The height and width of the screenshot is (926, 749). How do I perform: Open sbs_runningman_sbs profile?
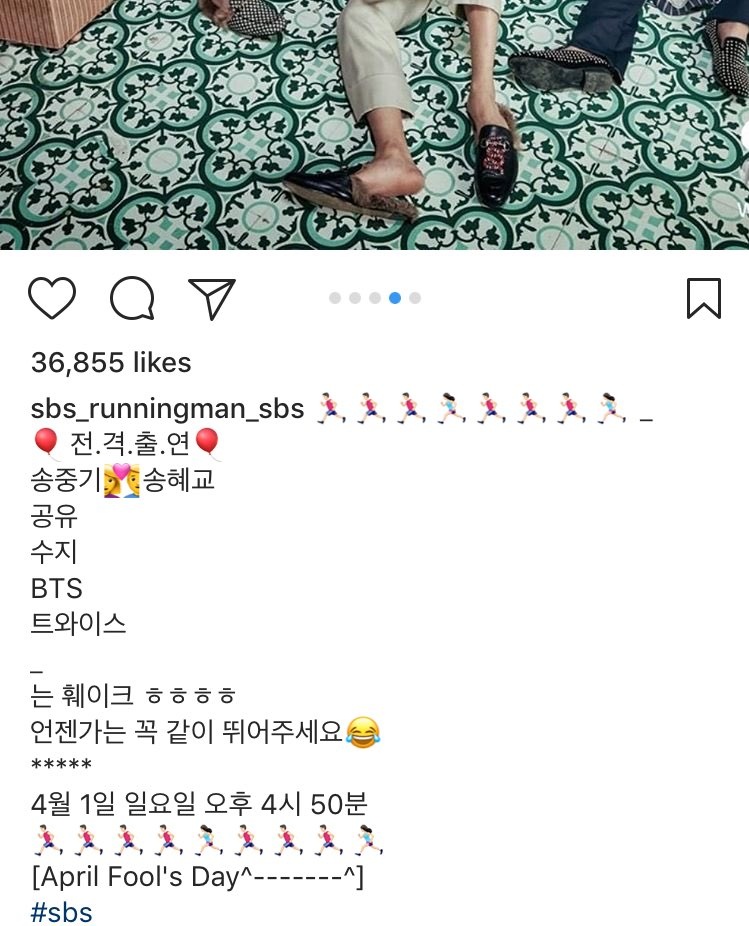coord(167,409)
